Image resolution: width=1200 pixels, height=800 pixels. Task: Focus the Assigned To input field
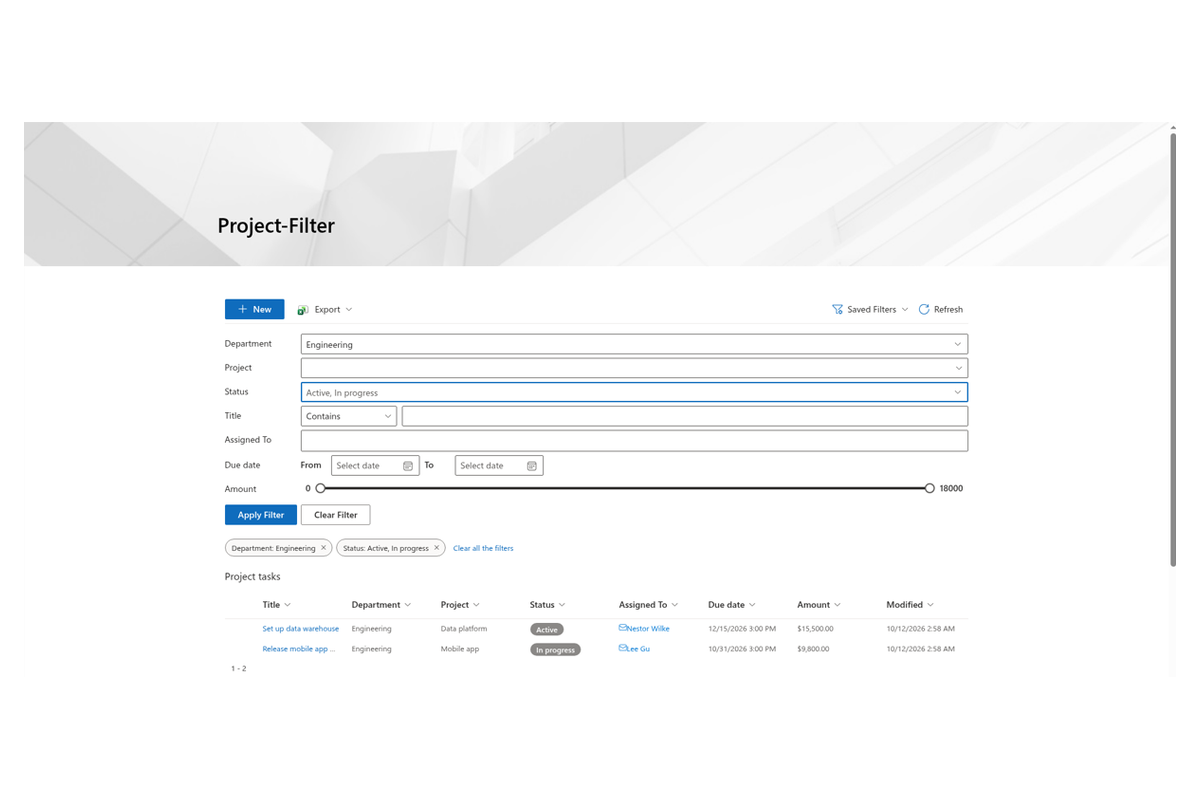click(634, 440)
